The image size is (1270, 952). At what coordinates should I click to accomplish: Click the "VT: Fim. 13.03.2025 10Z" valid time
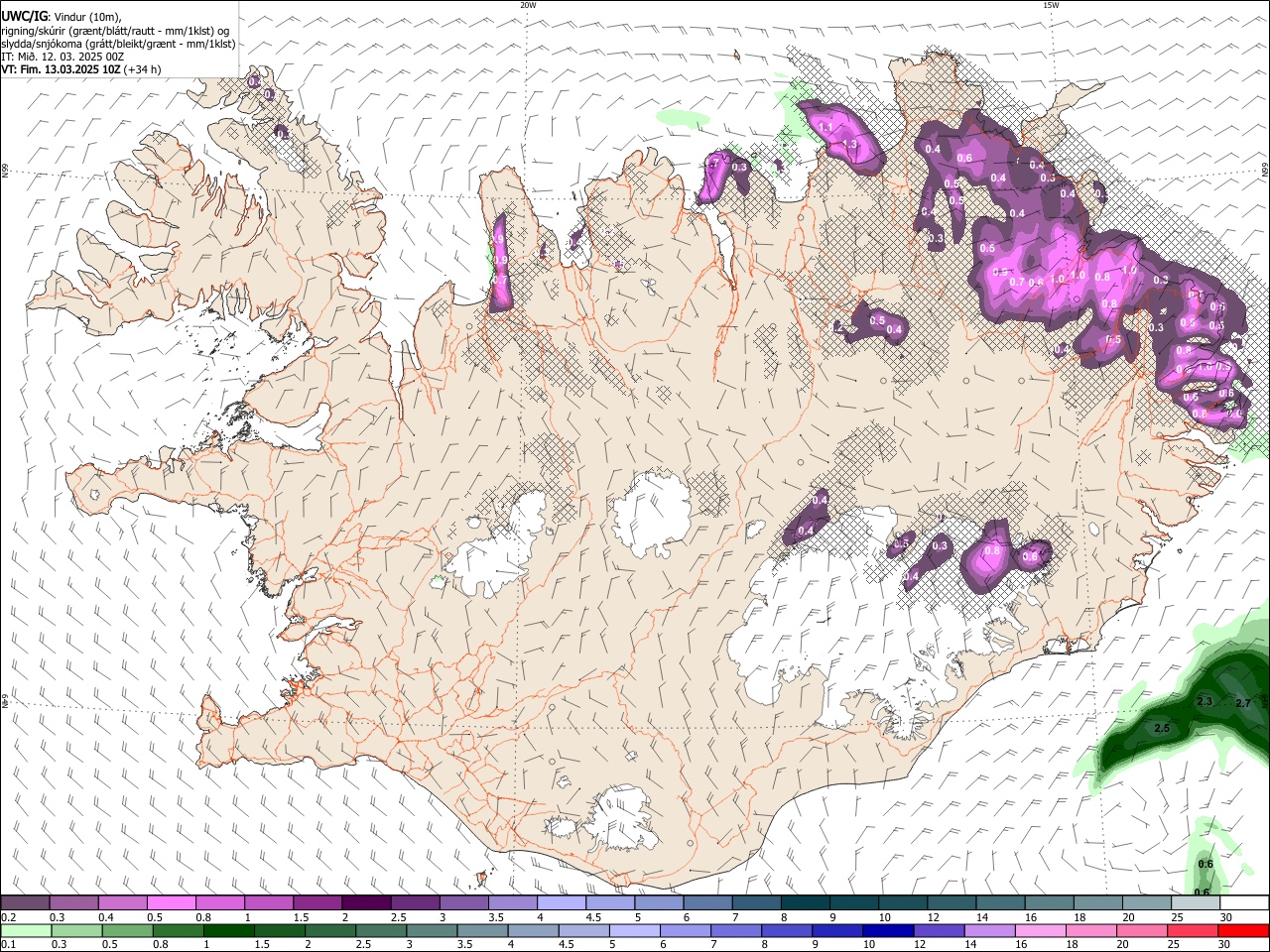61,69
